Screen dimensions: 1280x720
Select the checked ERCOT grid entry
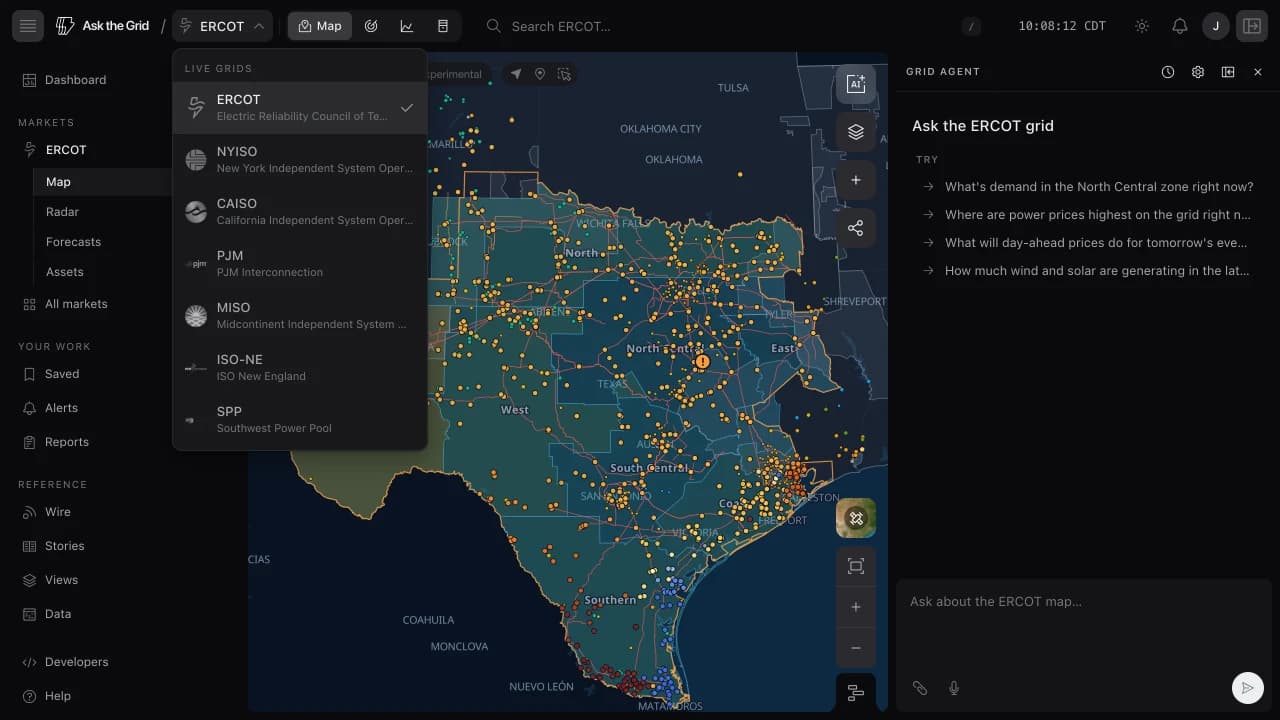click(300, 108)
